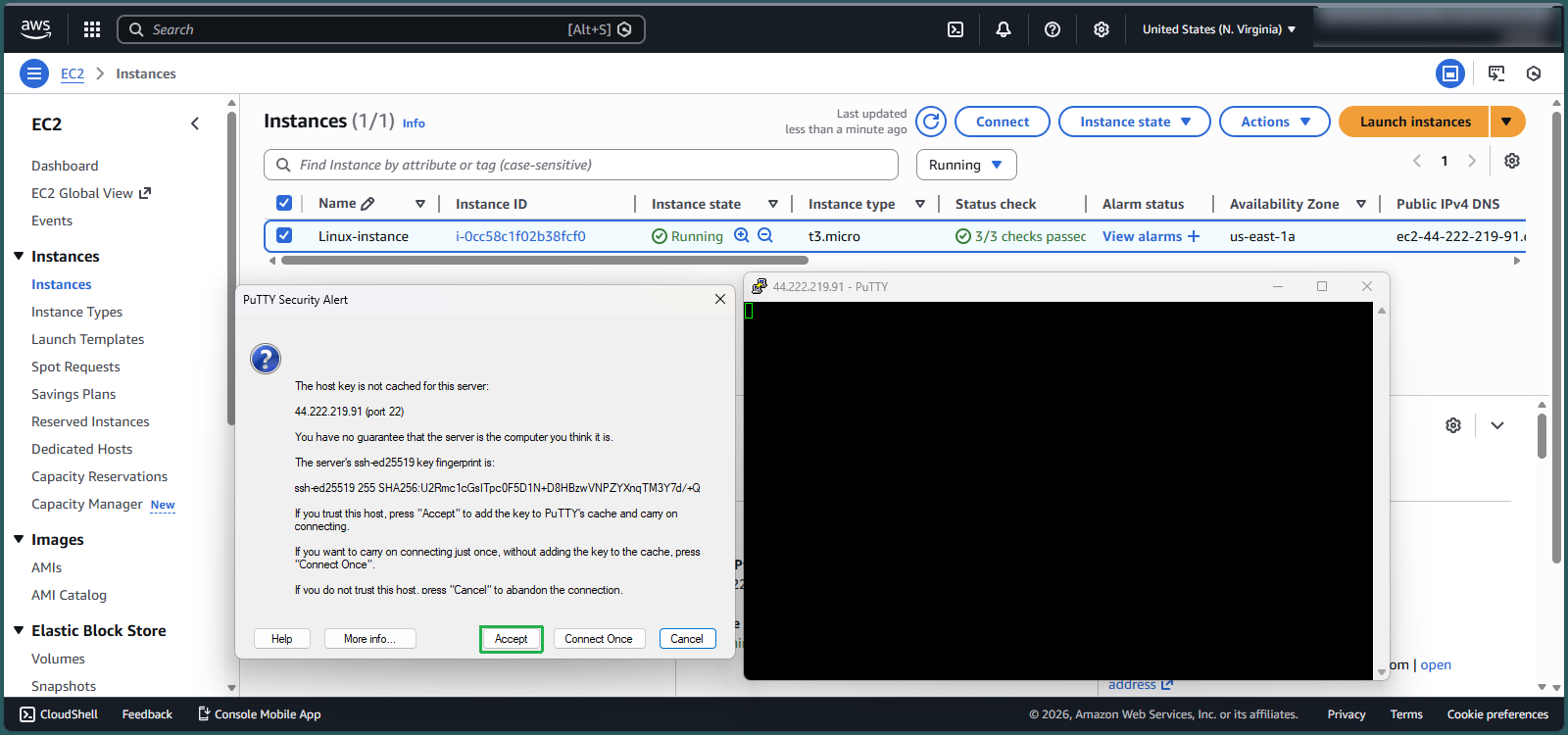This screenshot has width=1568, height=735.
Task: Zoom in icon next to Running state
Action: [x=742, y=235]
